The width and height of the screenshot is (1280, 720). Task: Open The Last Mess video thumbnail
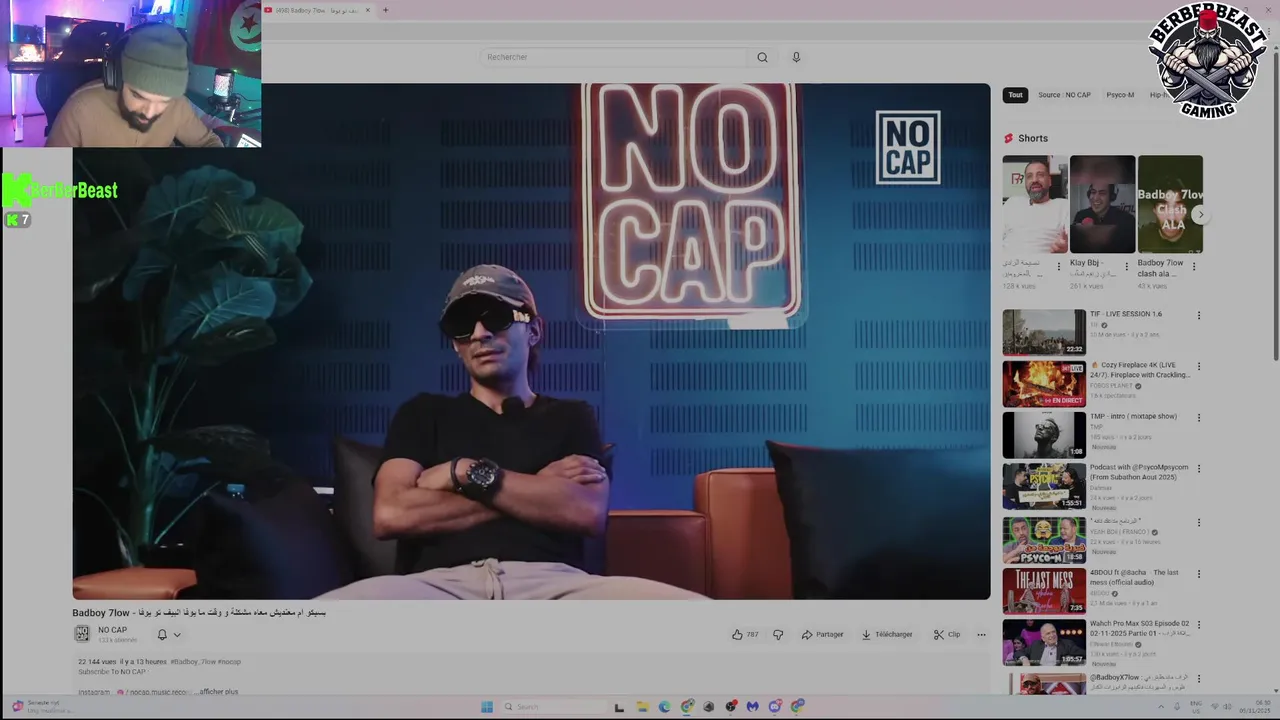click(1044, 590)
